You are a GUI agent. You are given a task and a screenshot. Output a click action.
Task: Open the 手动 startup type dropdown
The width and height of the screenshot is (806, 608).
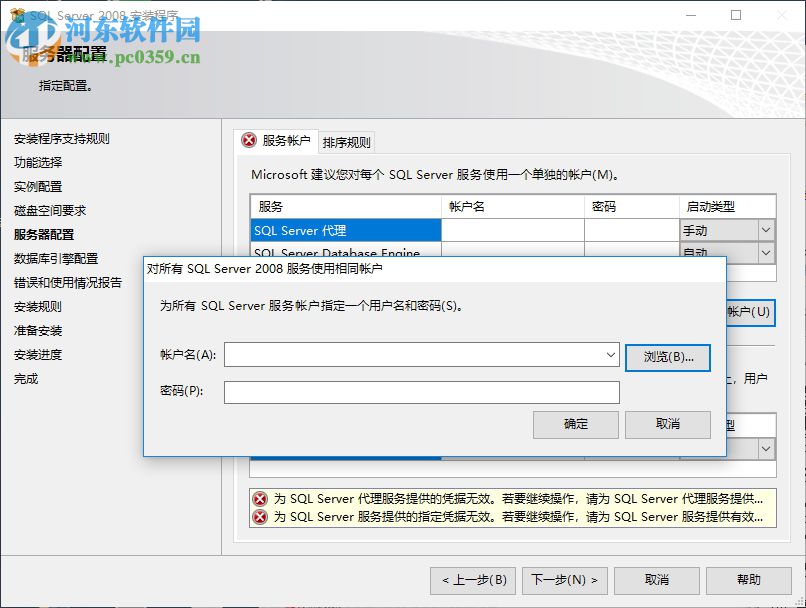coord(767,229)
